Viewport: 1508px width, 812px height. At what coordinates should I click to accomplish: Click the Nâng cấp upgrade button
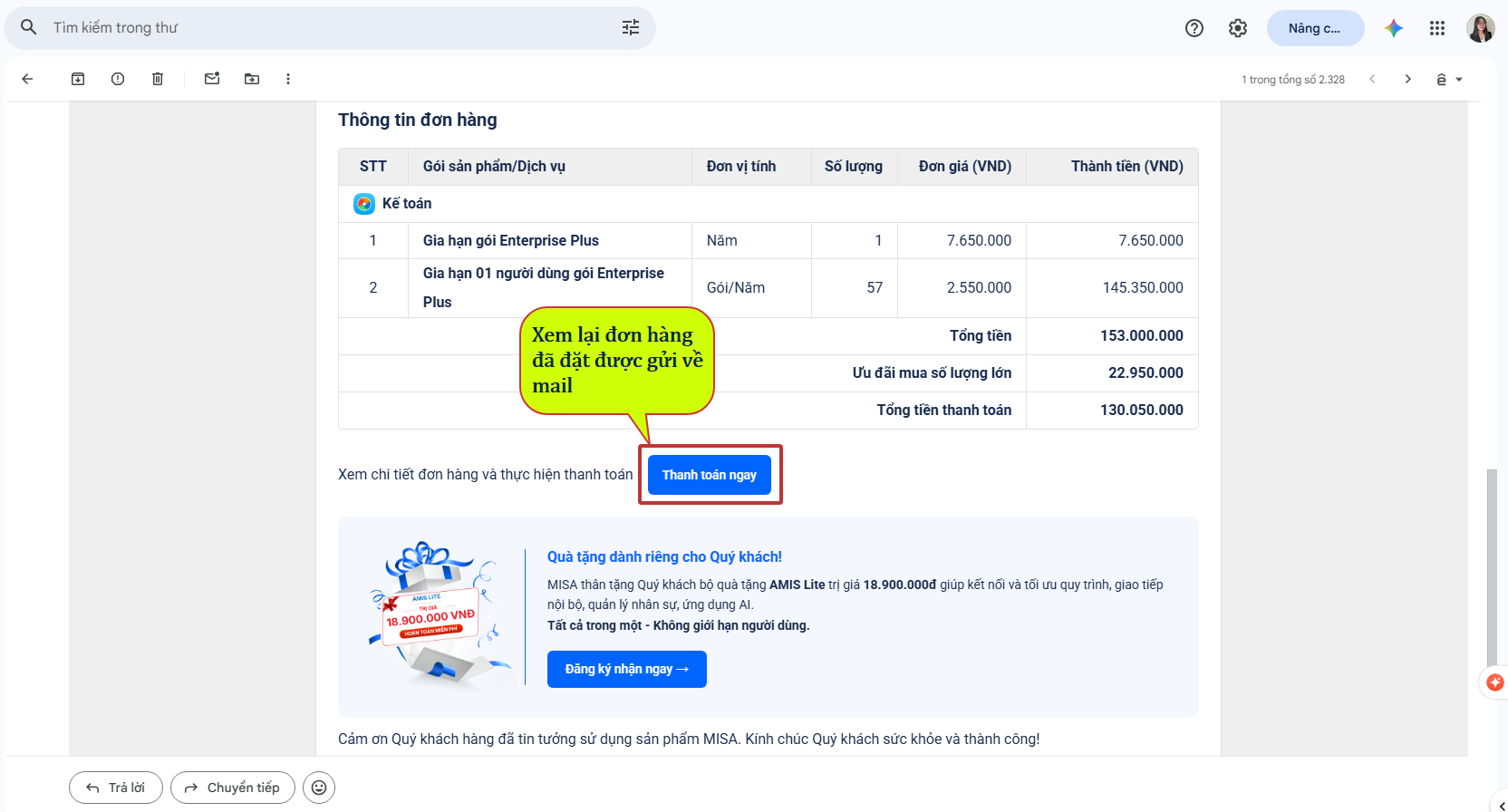[1315, 28]
